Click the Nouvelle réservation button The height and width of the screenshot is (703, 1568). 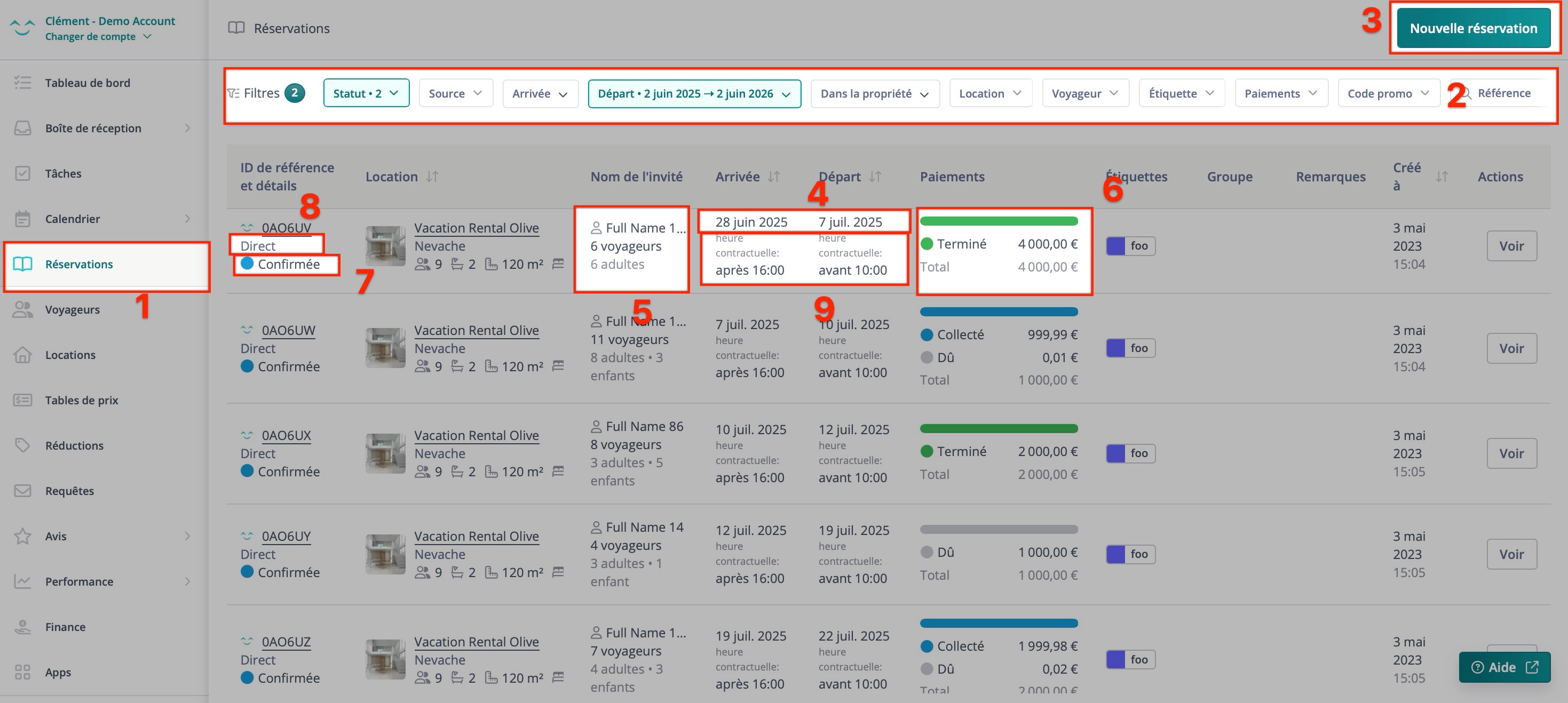click(x=1473, y=28)
